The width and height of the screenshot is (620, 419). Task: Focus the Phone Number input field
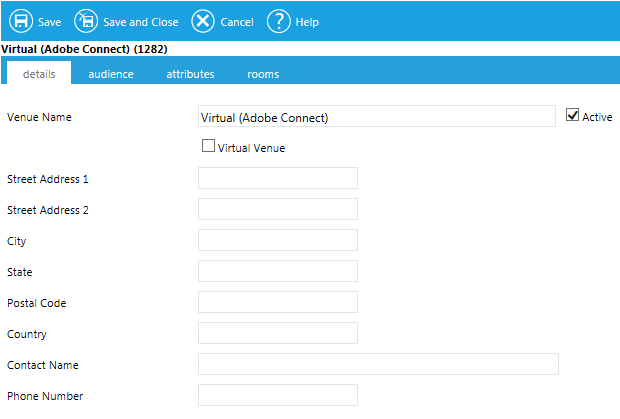(x=277, y=395)
